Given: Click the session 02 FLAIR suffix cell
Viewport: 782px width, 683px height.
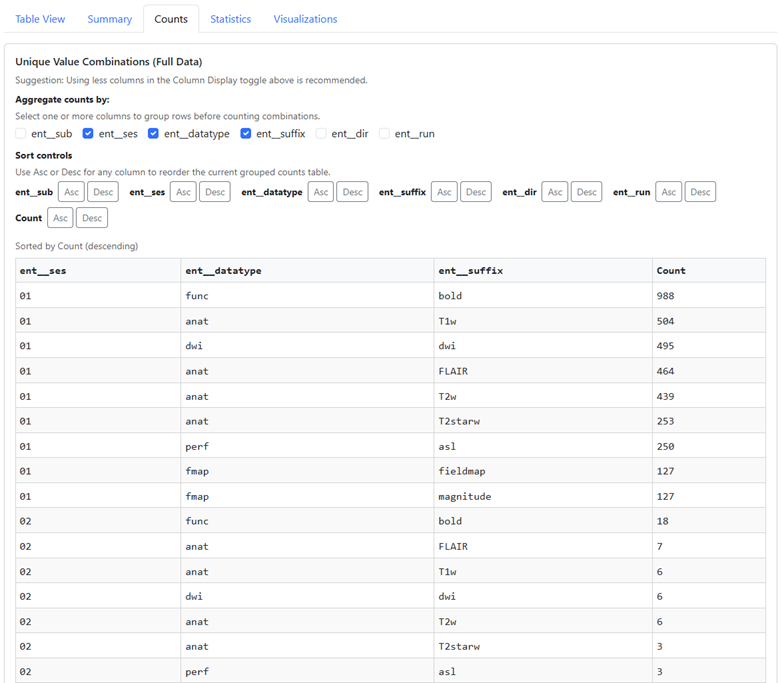Looking at the screenshot, I should [543, 546].
